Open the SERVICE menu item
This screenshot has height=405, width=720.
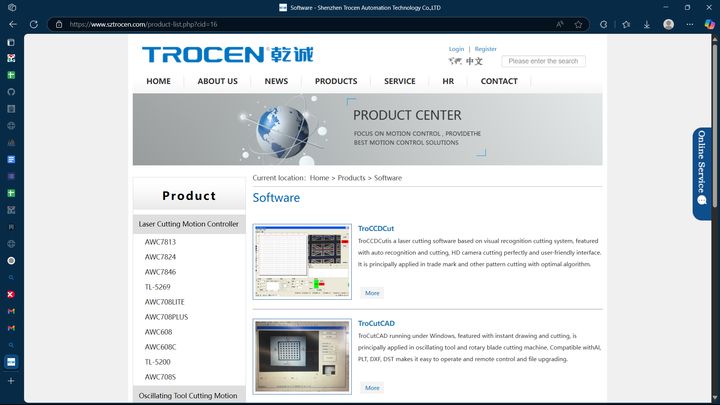tap(400, 81)
